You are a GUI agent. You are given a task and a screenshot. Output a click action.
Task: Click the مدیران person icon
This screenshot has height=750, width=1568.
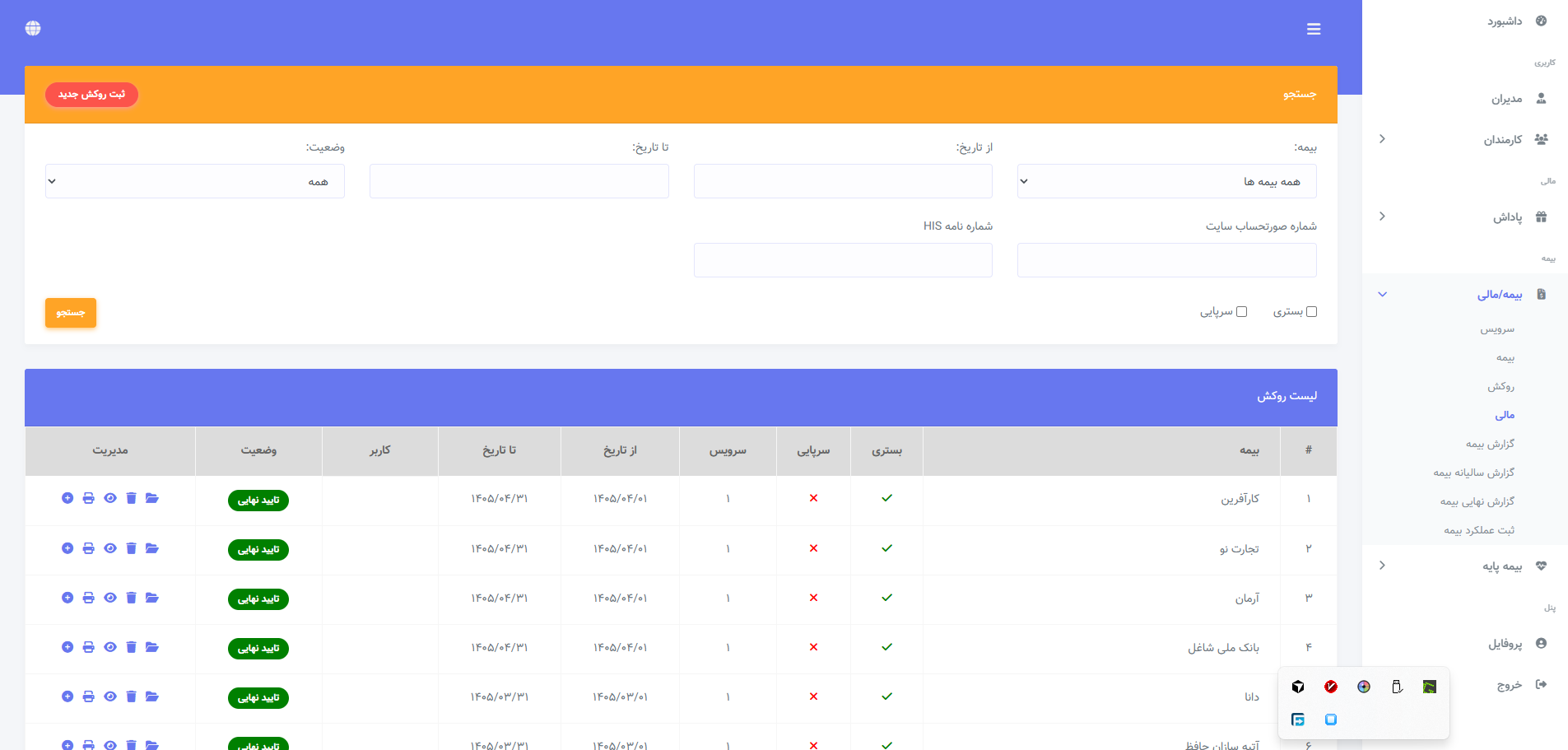point(1542,99)
